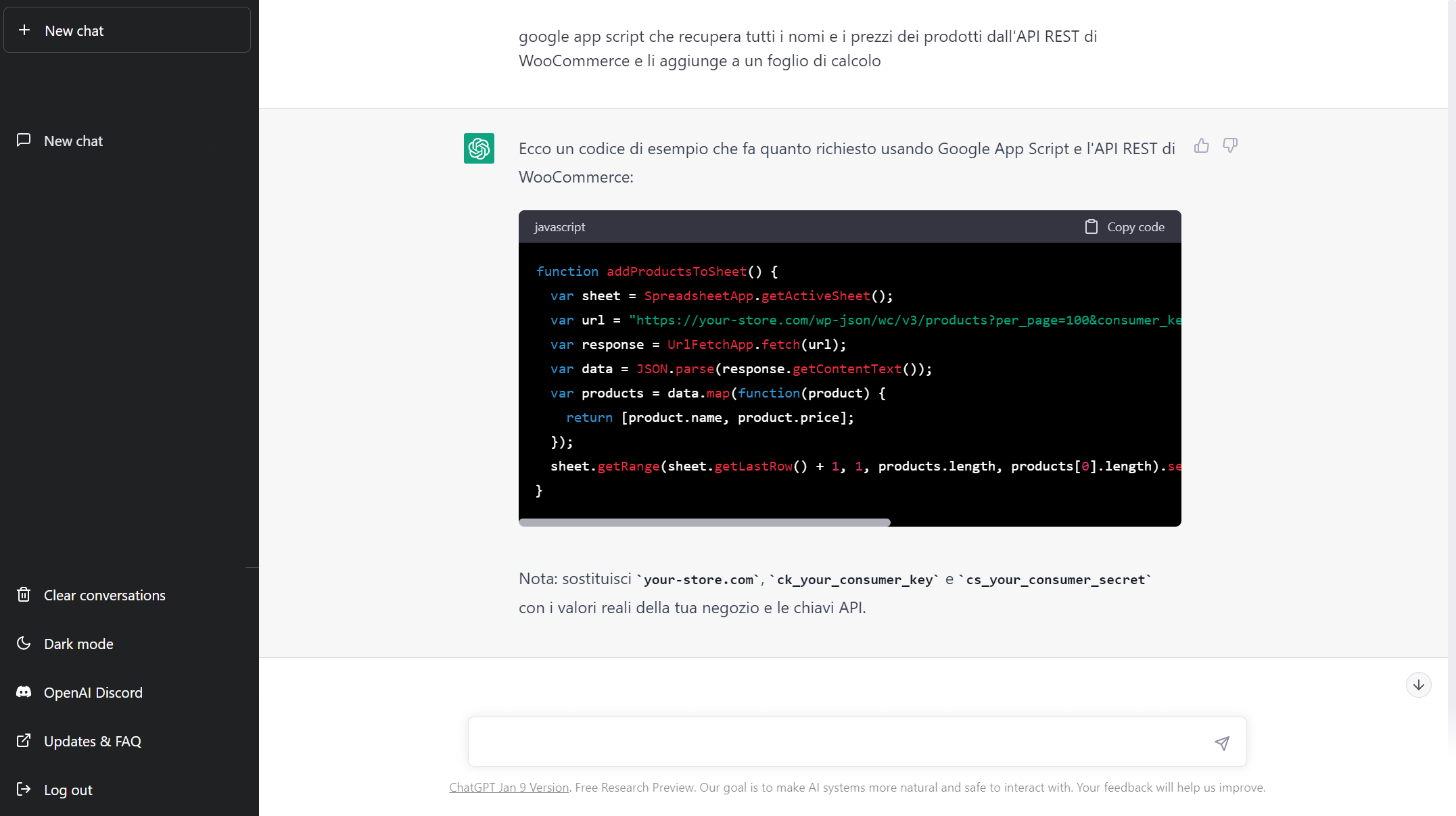Click into the message input field
Image resolution: width=1456 pixels, height=816 pixels.
pyautogui.click(x=839, y=742)
